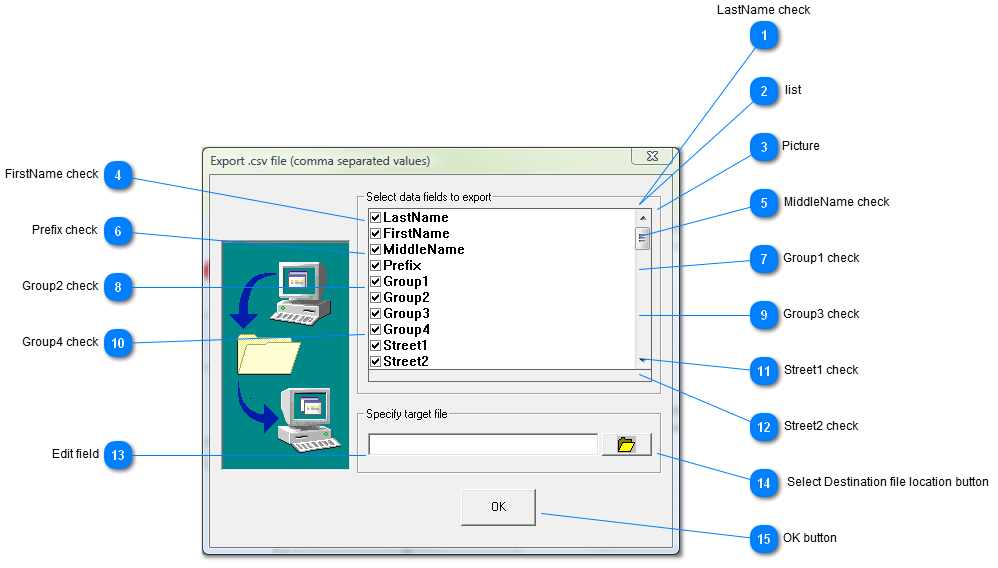The width and height of the screenshot is (998, 568).
Task: Select the LastName text in the list
Action: (416, 218)
